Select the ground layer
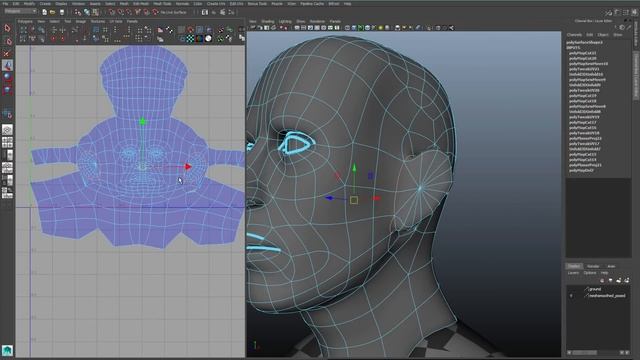640x360 pixels. coord(595,289)
